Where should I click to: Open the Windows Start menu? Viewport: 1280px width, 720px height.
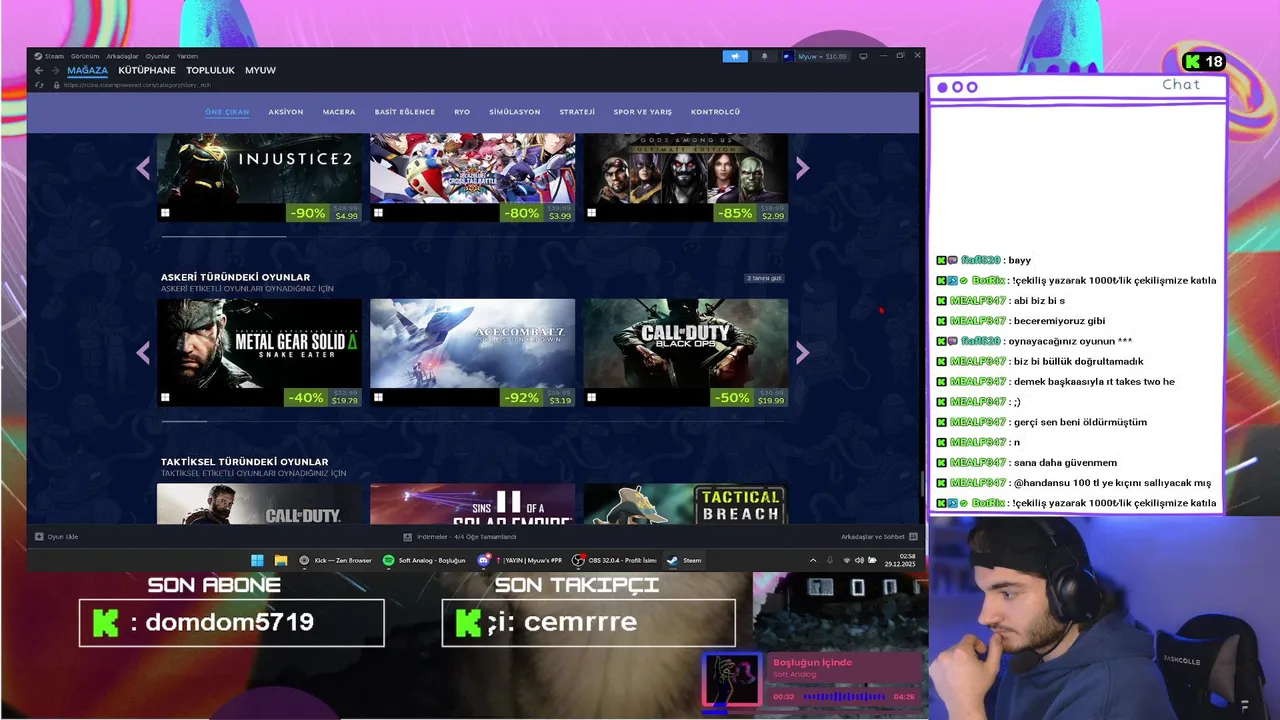257,560
